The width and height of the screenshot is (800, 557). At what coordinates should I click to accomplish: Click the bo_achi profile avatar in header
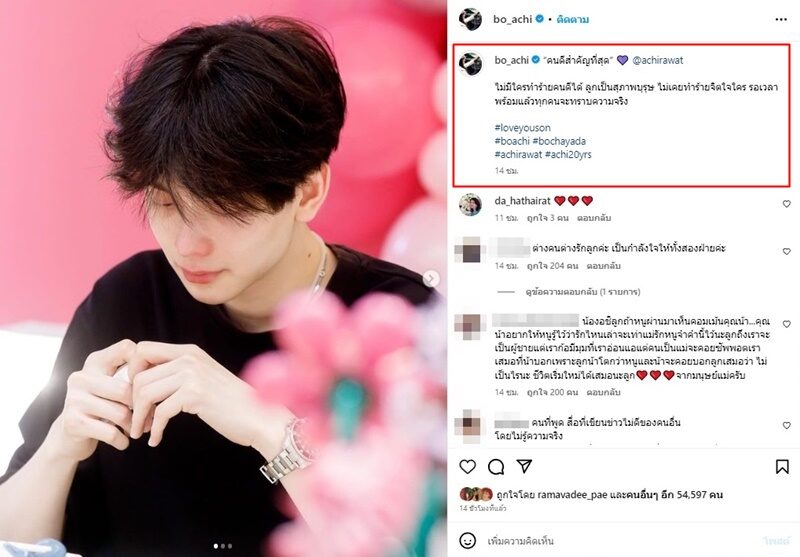470,19
